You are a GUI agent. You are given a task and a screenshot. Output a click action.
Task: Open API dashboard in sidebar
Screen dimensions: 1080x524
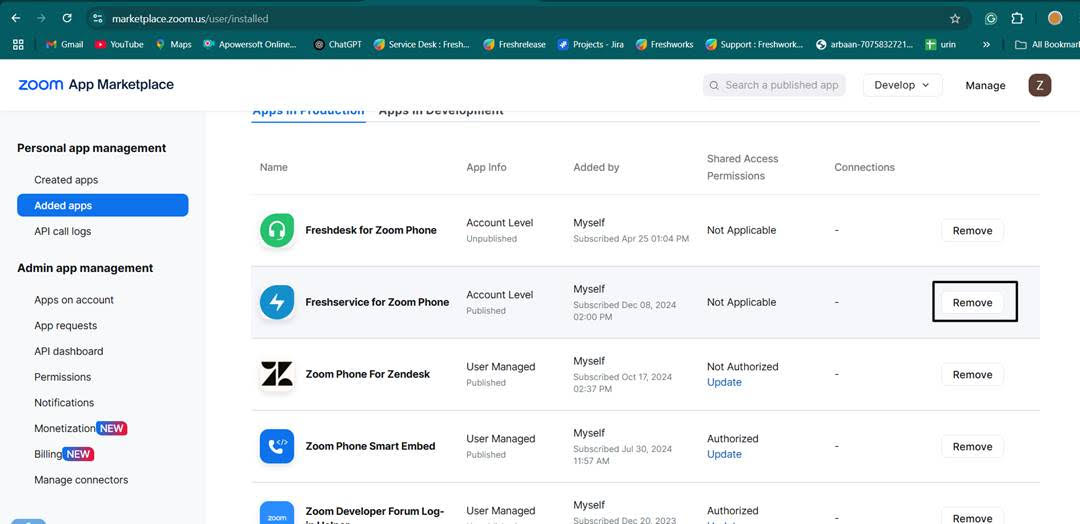pyautogui.click(x=69, y=351)
